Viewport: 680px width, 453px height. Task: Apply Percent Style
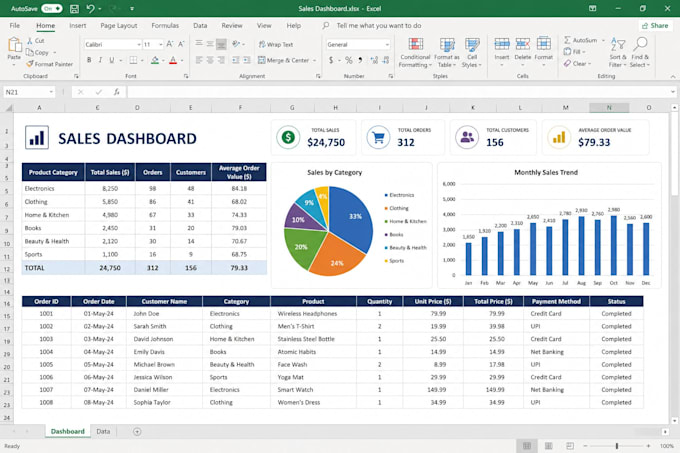tap(349, 60)
